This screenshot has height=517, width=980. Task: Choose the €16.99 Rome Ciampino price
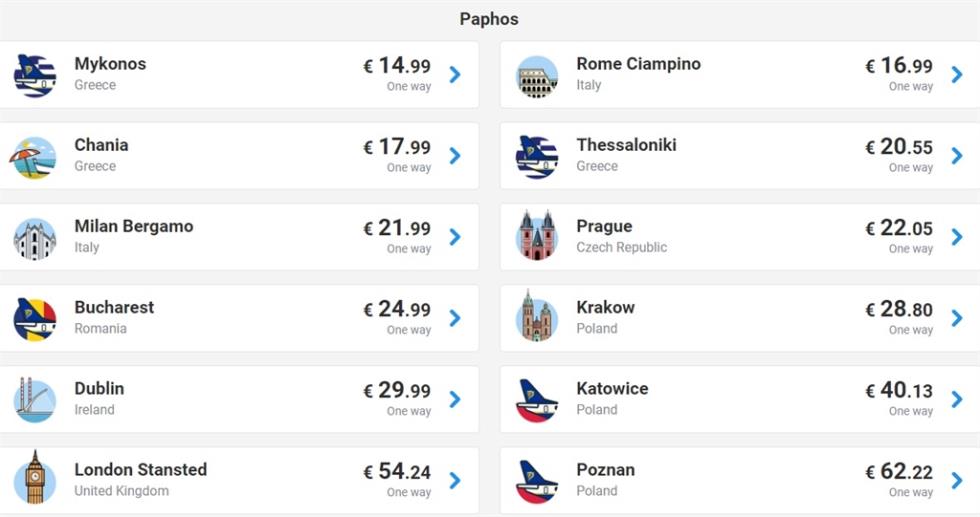click(x=899, y=66)
